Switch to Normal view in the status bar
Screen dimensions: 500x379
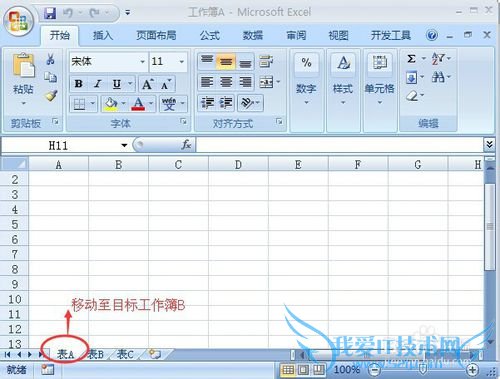(x=288, y=369)
